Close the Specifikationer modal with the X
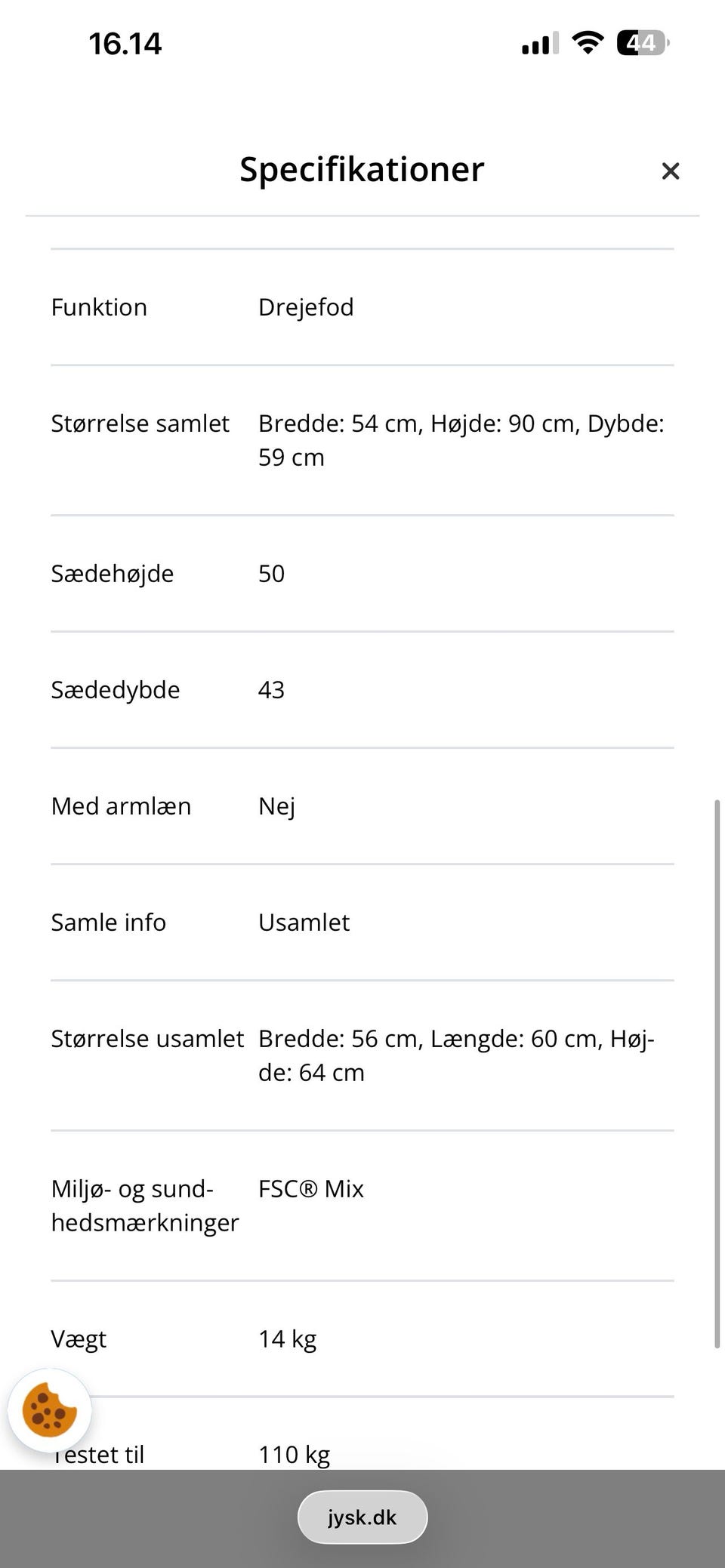The width and height of the screenshot is (725, 1568). pyautogui.click(x=671, y=171)
